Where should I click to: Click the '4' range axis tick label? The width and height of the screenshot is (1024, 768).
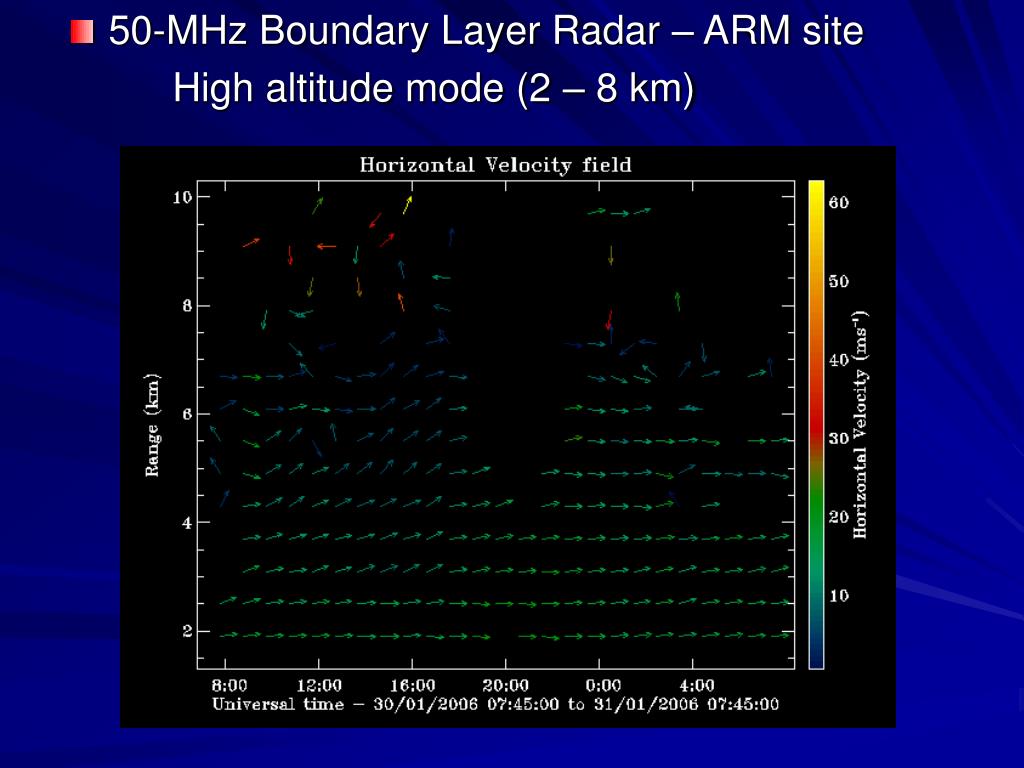(187, 522)
